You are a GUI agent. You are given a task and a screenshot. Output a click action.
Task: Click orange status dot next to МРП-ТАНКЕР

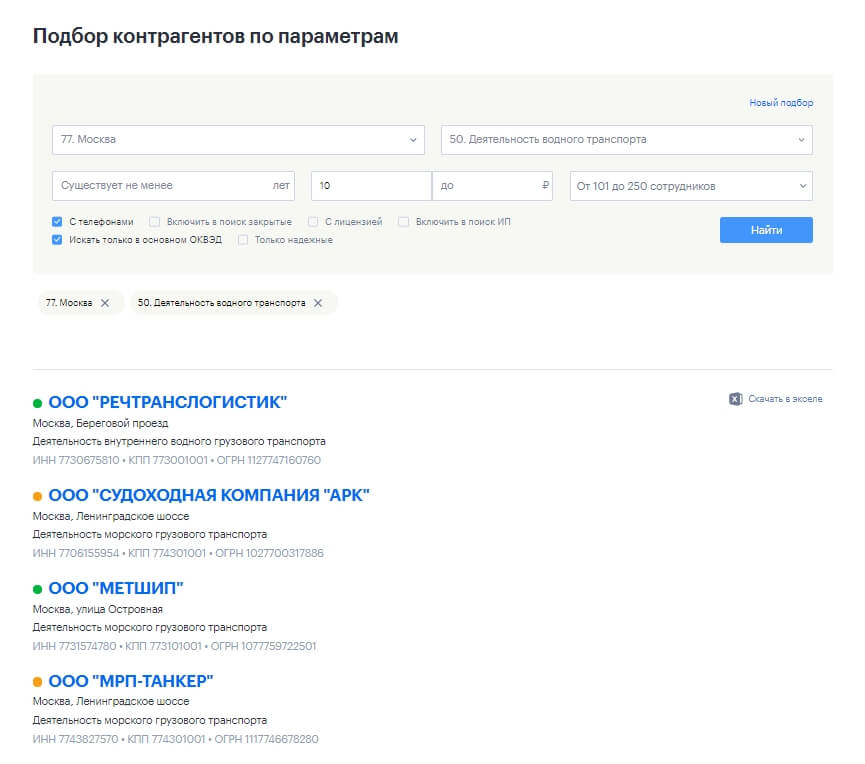(x=38, y=682)
